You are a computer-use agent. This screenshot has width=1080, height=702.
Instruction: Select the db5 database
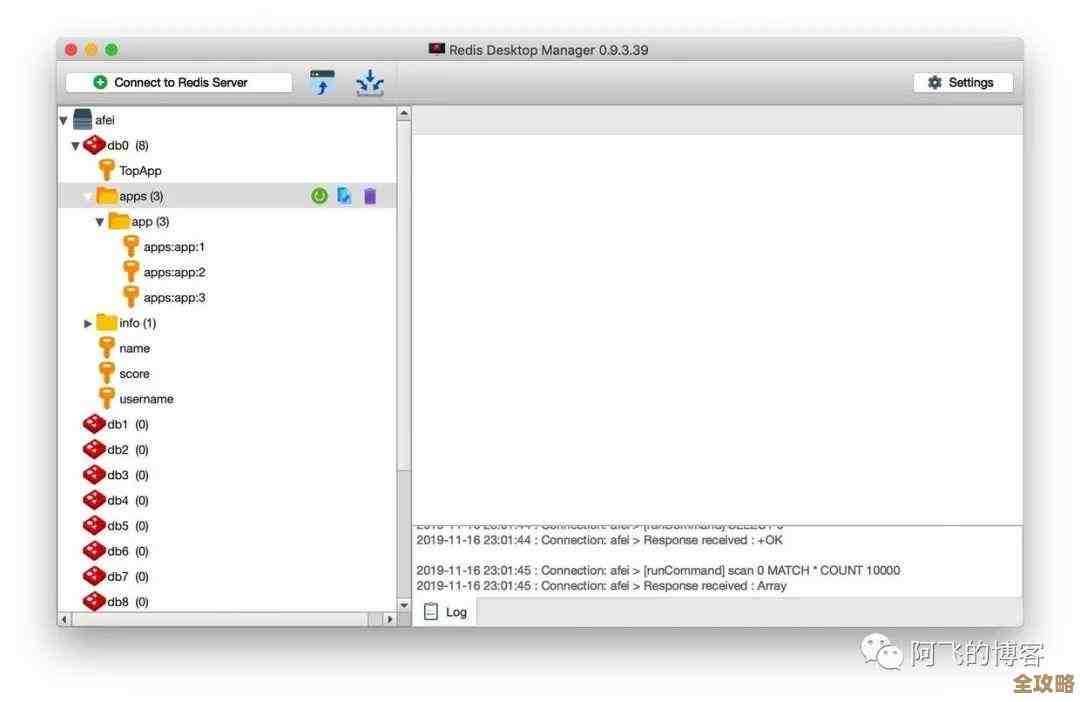point(118,526)
